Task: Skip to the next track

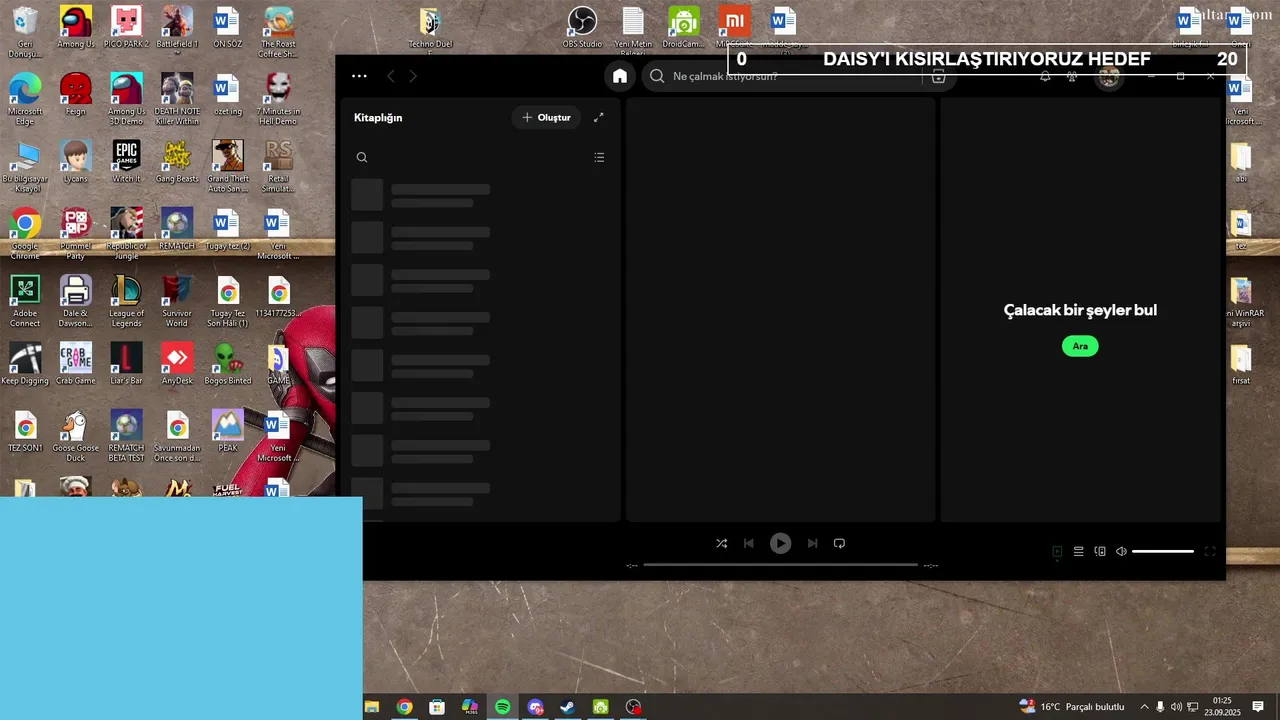Action: [x=812, y=543]
